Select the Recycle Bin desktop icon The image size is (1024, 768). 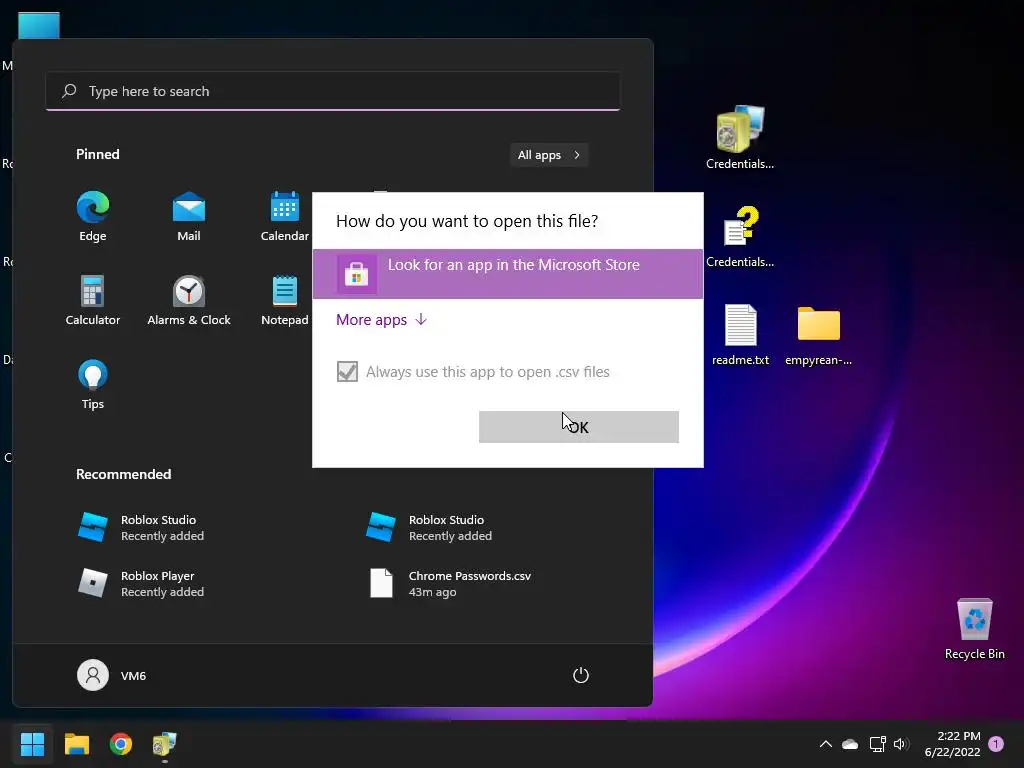pyautogui.click(x=974, y=628)
